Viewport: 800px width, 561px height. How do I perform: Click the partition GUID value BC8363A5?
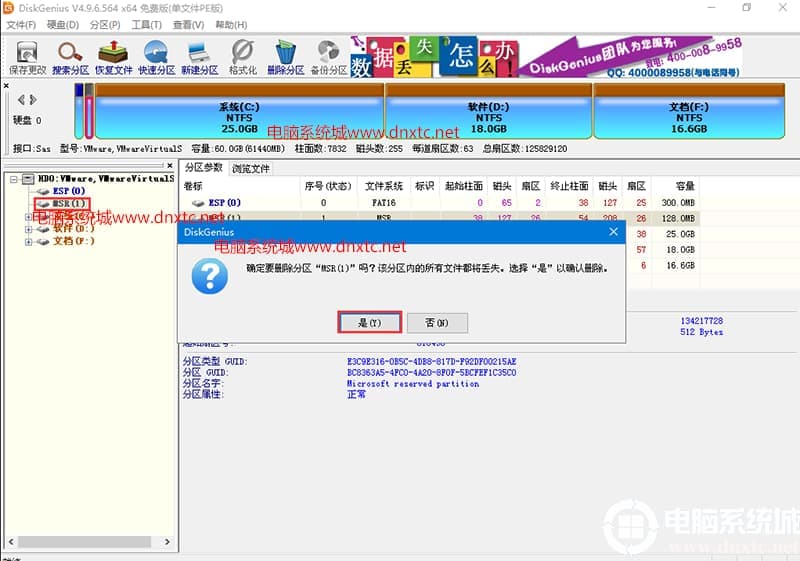pyautogui.click(x=432, y=372)
